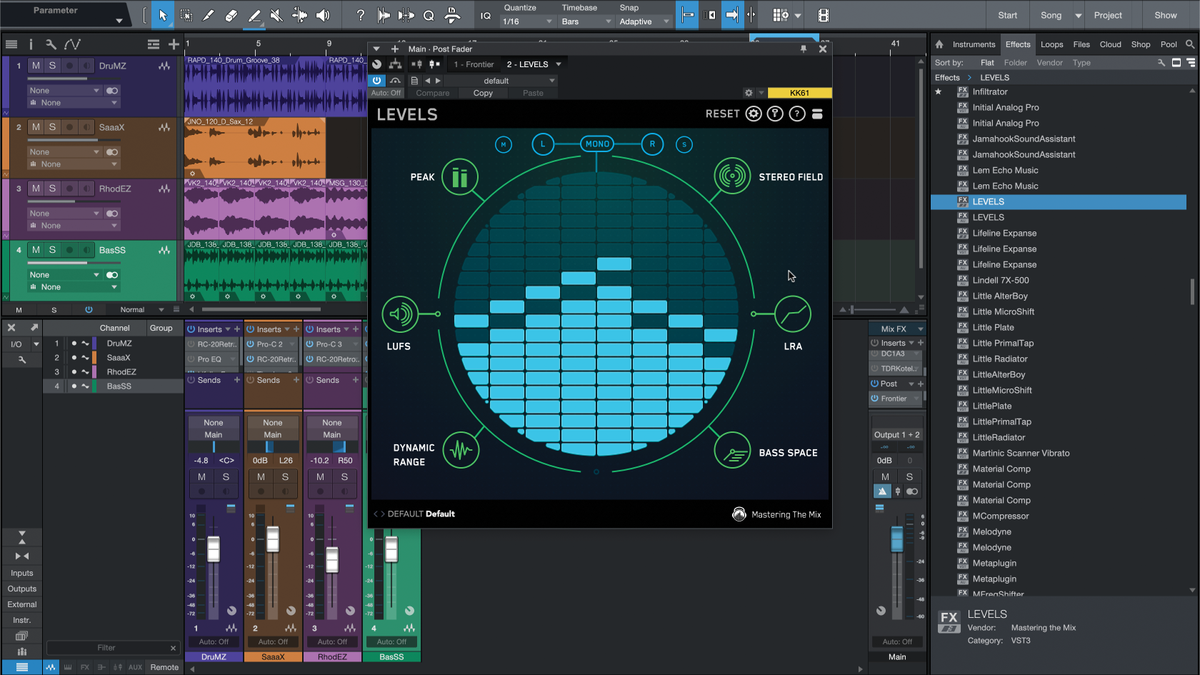1200x675 pixels.
Task: Select the Listen tool in the toolbar
Action: (x=322, y=15)
